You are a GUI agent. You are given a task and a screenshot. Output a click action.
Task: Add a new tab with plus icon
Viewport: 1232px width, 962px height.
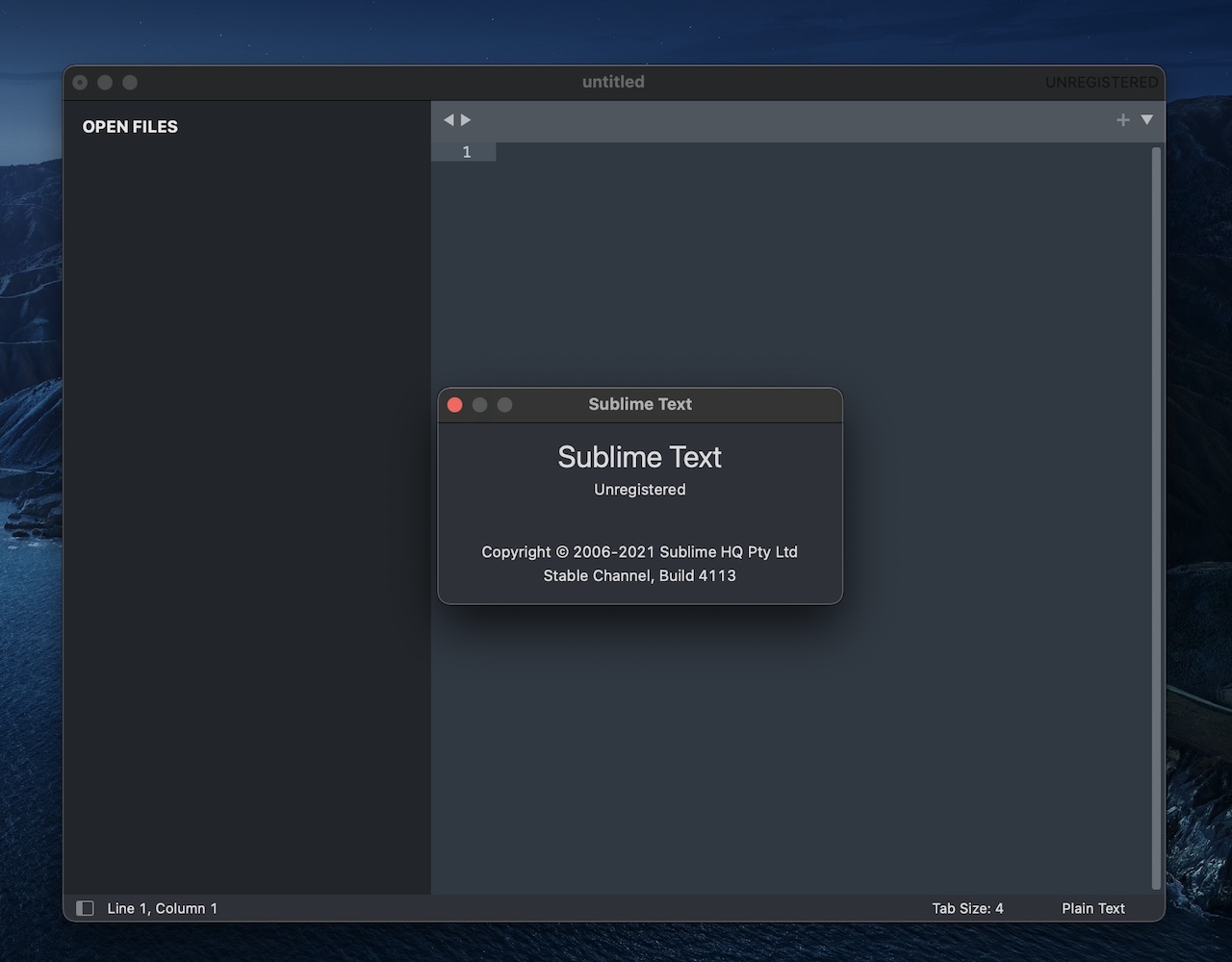click(1122, 120)
